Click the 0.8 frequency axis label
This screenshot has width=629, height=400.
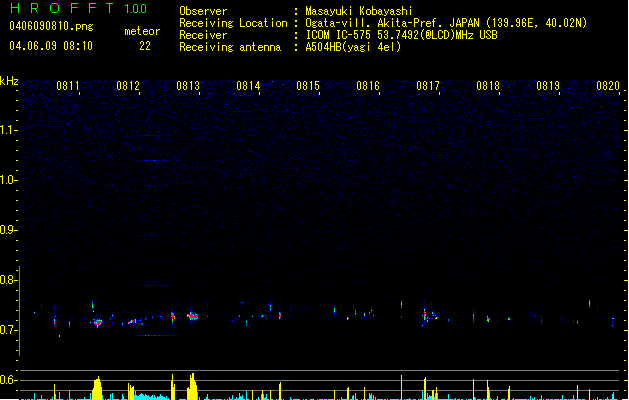pos(8,280)
